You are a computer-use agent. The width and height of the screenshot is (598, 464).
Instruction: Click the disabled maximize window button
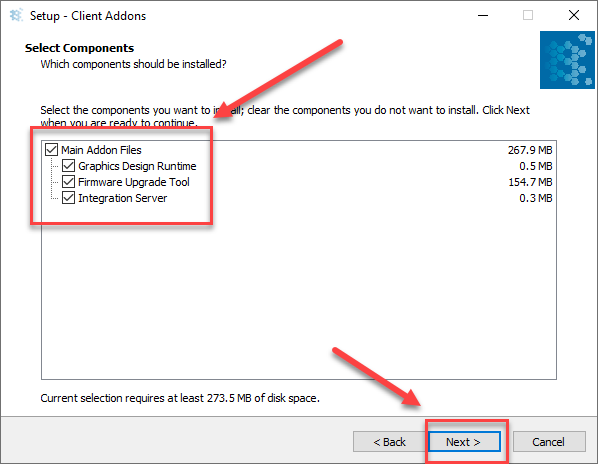528,15
